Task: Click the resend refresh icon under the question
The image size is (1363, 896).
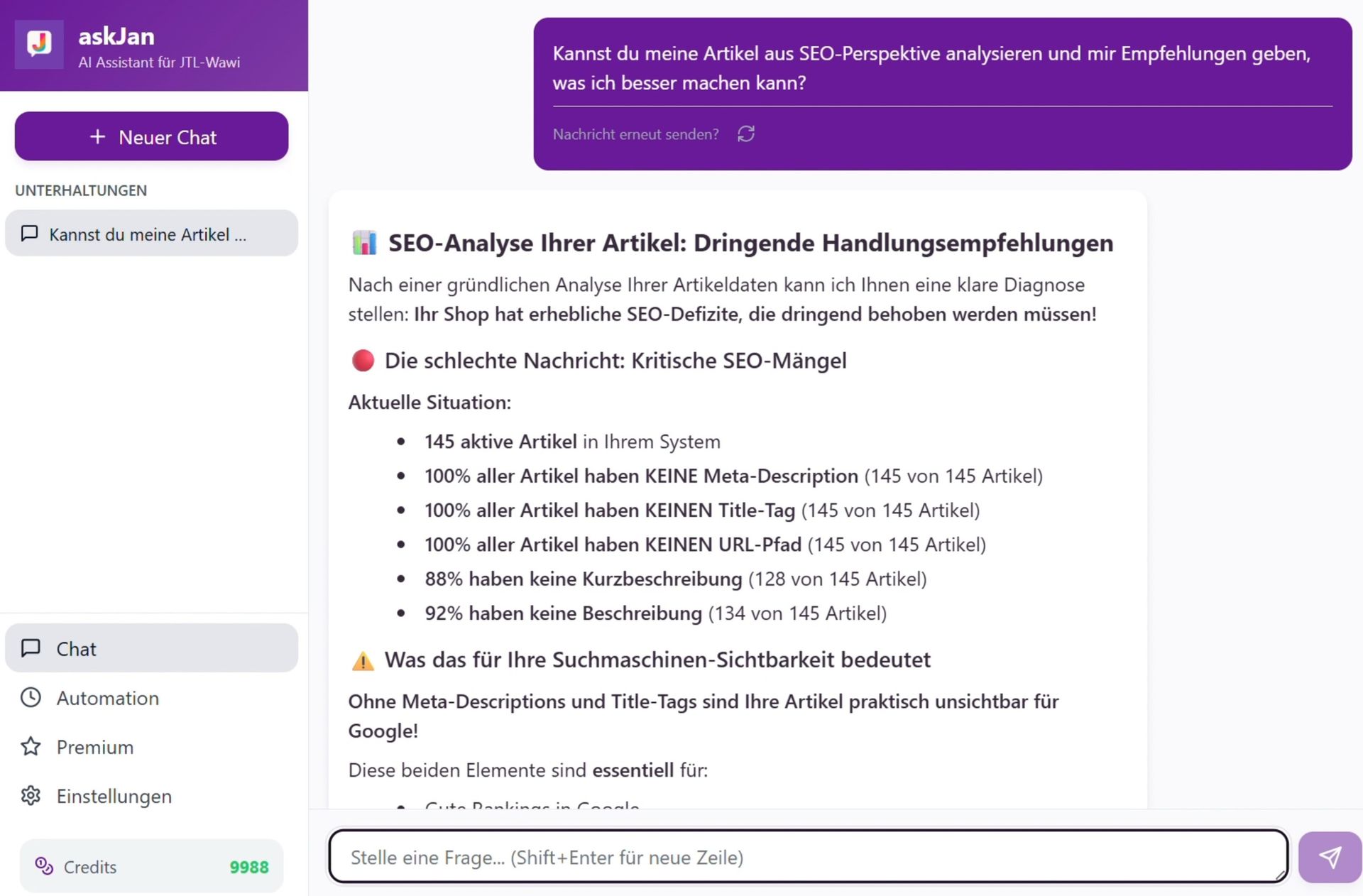Action: (746, 133)
